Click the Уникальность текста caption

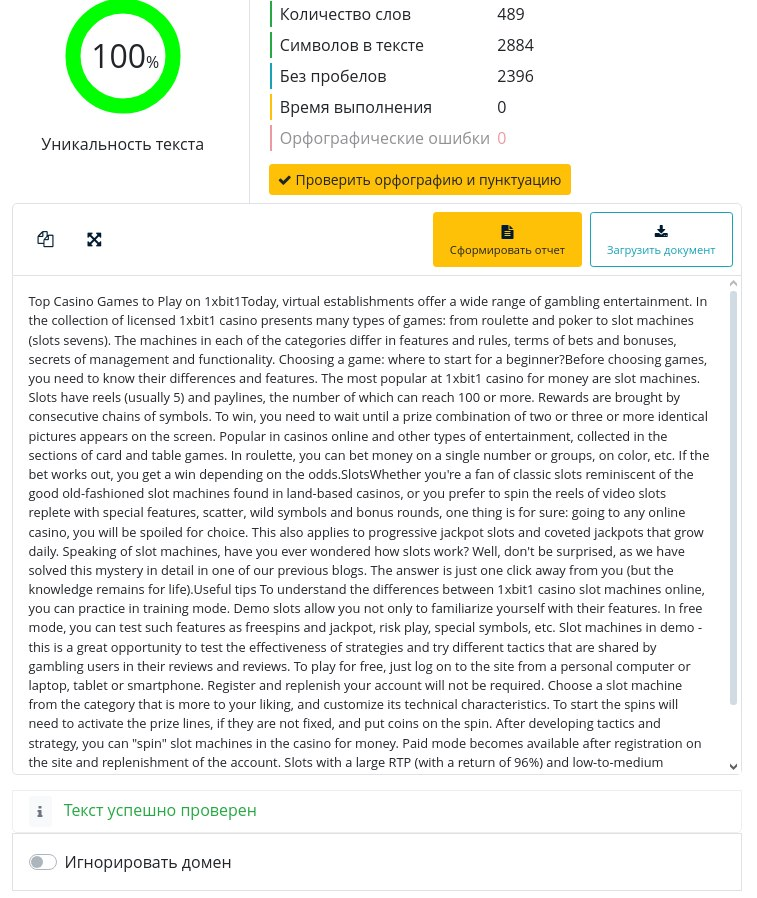click(123, 144)
